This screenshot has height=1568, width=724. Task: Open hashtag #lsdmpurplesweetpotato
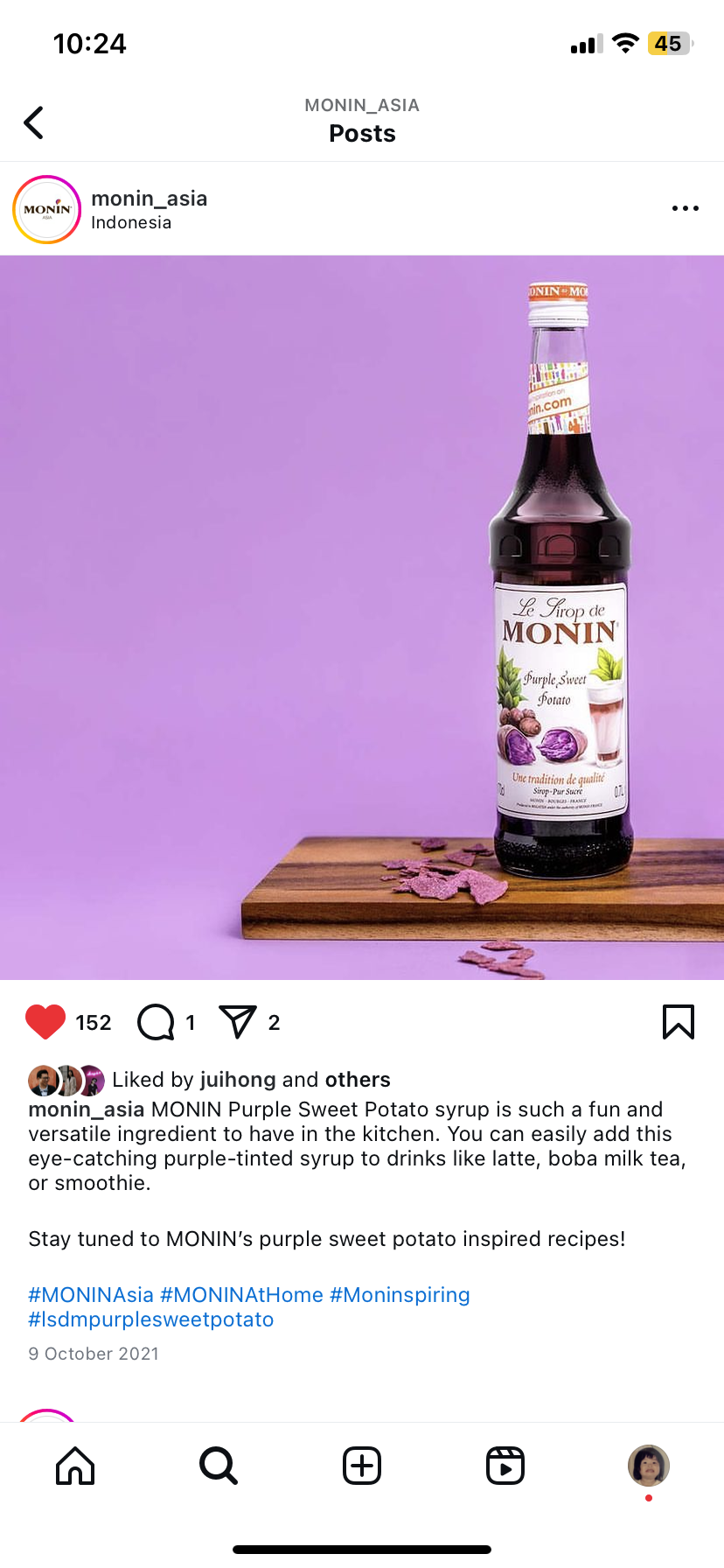pyautogui.click(x=151, y=1319)
